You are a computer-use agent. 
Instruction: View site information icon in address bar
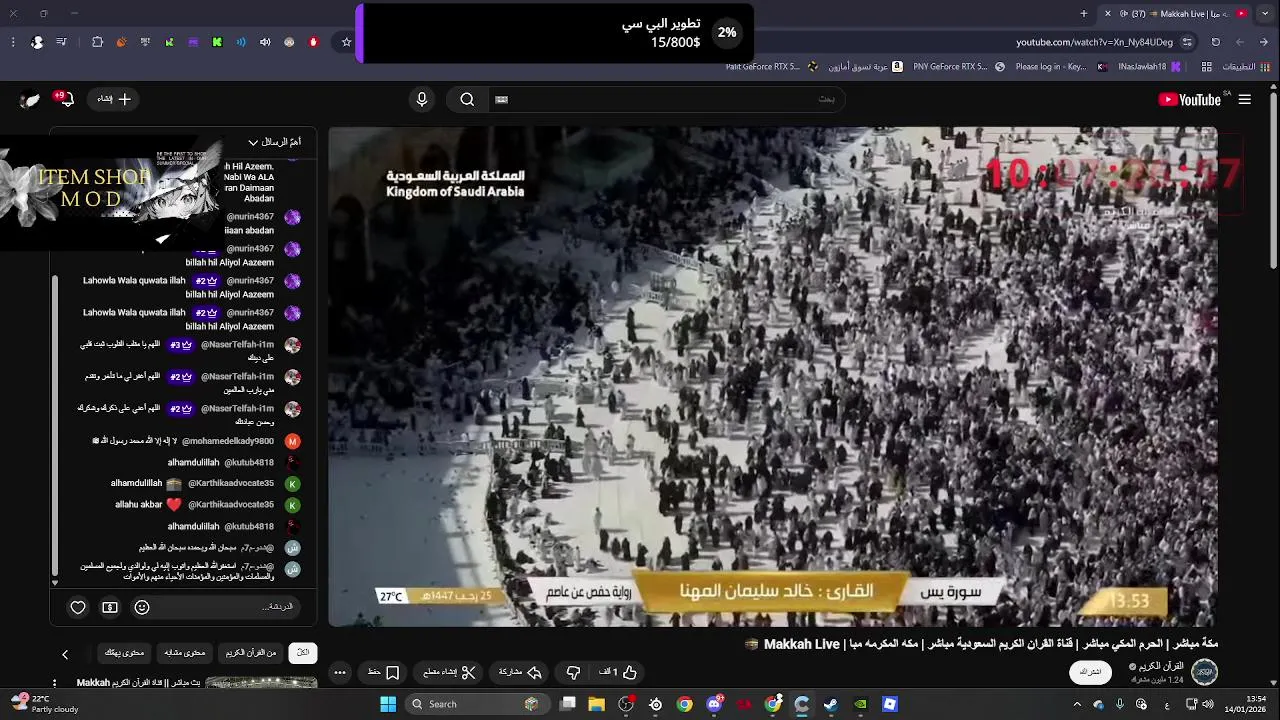(x=1187, y=42)
